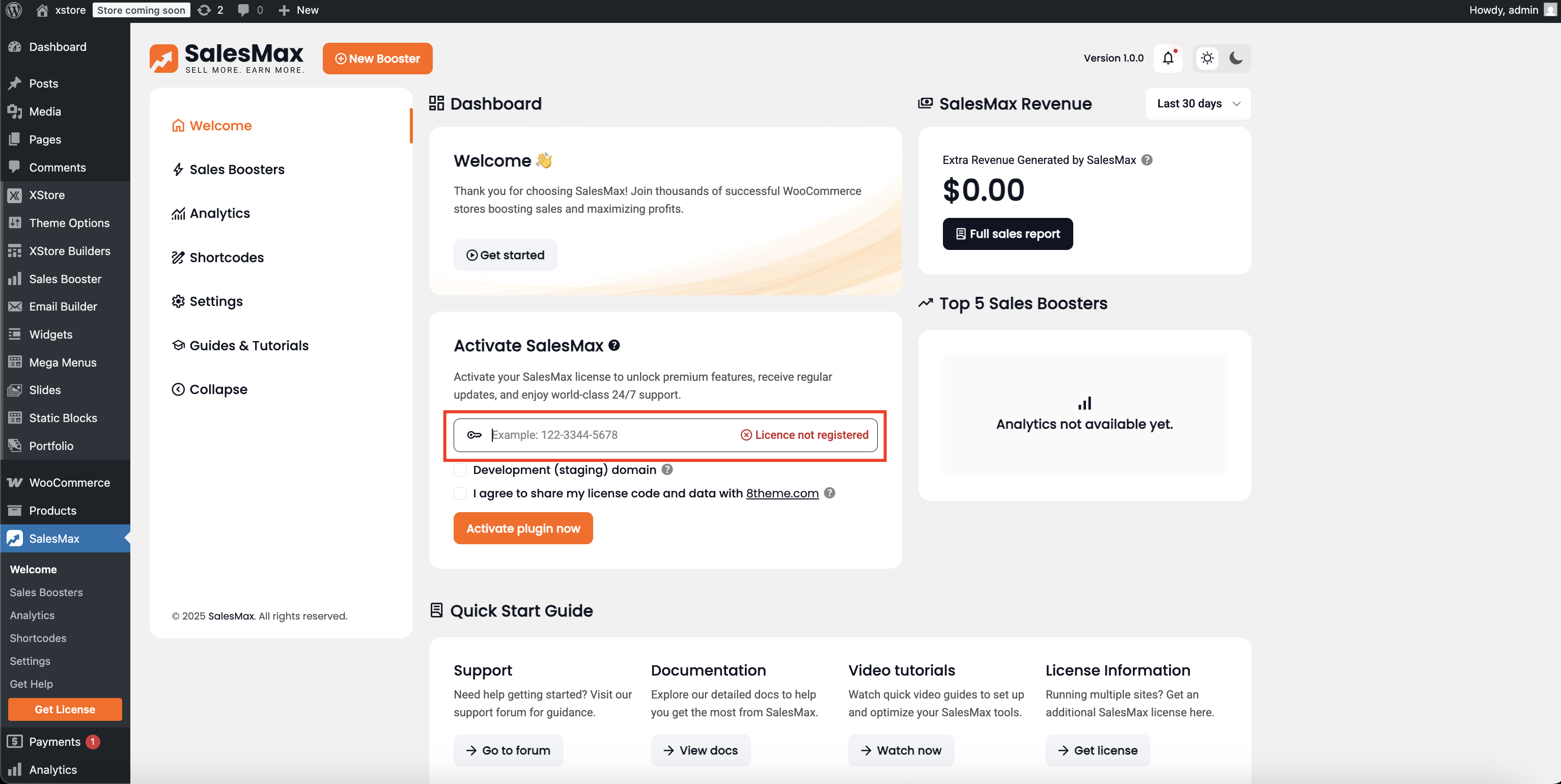Open the Last 30 days dropdown

[1198, 104]
